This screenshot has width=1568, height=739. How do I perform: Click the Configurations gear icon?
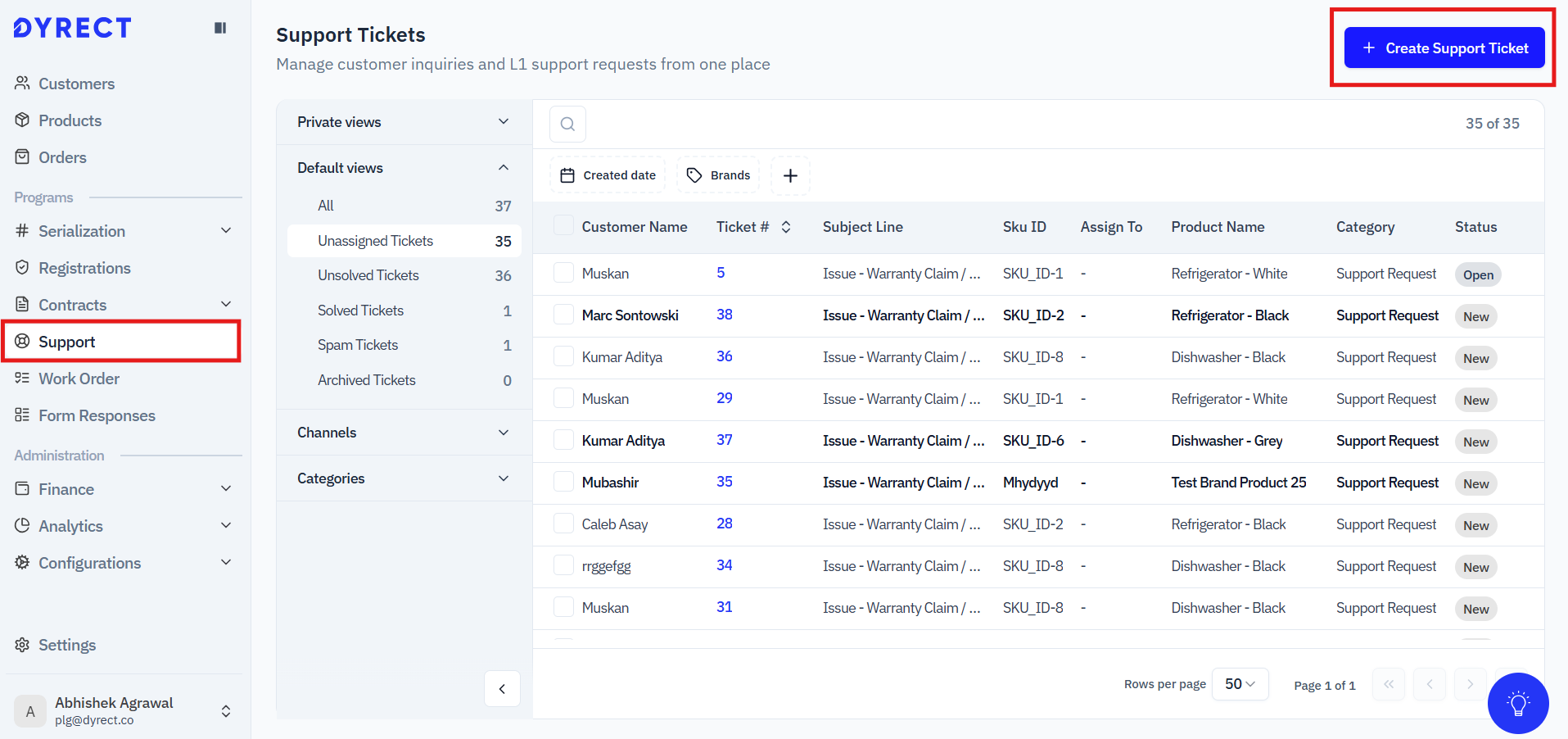tap(22, 562)
